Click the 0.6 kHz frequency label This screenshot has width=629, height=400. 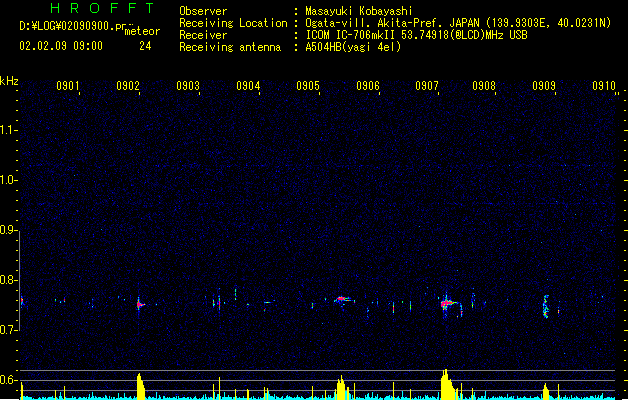pos(9,380)
